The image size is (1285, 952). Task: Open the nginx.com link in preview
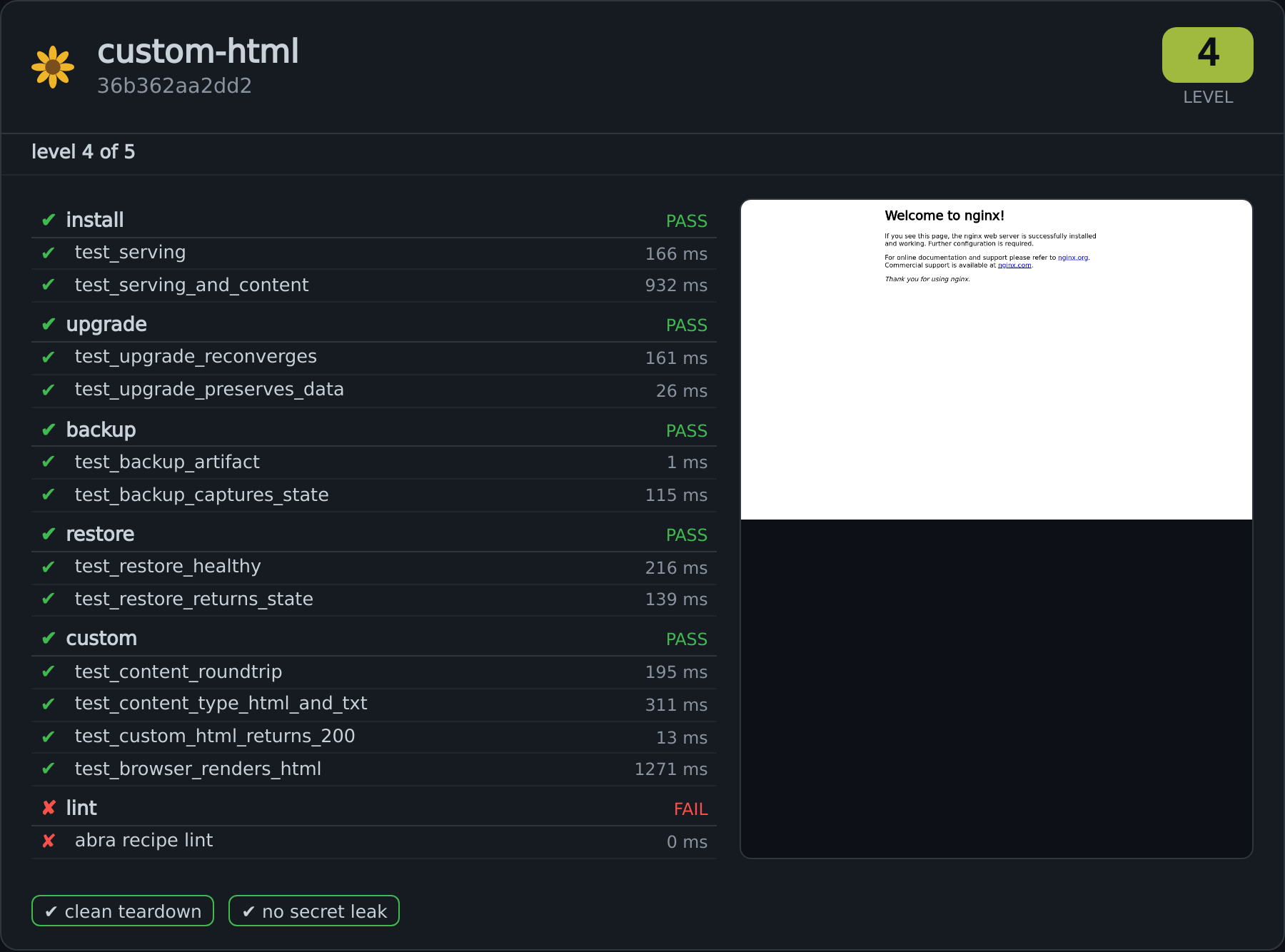tap(1014, 265)
